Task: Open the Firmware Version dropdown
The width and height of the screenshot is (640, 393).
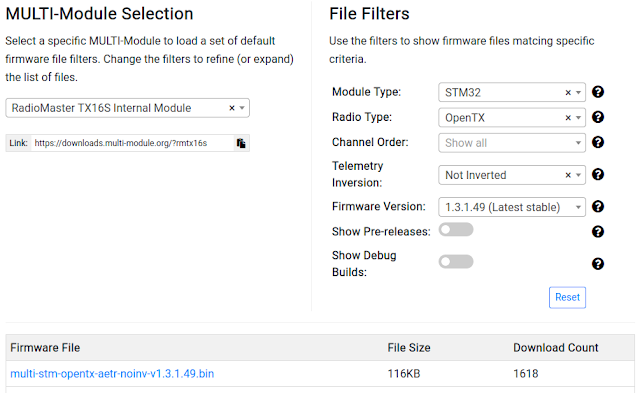Action: click(512, 207)
